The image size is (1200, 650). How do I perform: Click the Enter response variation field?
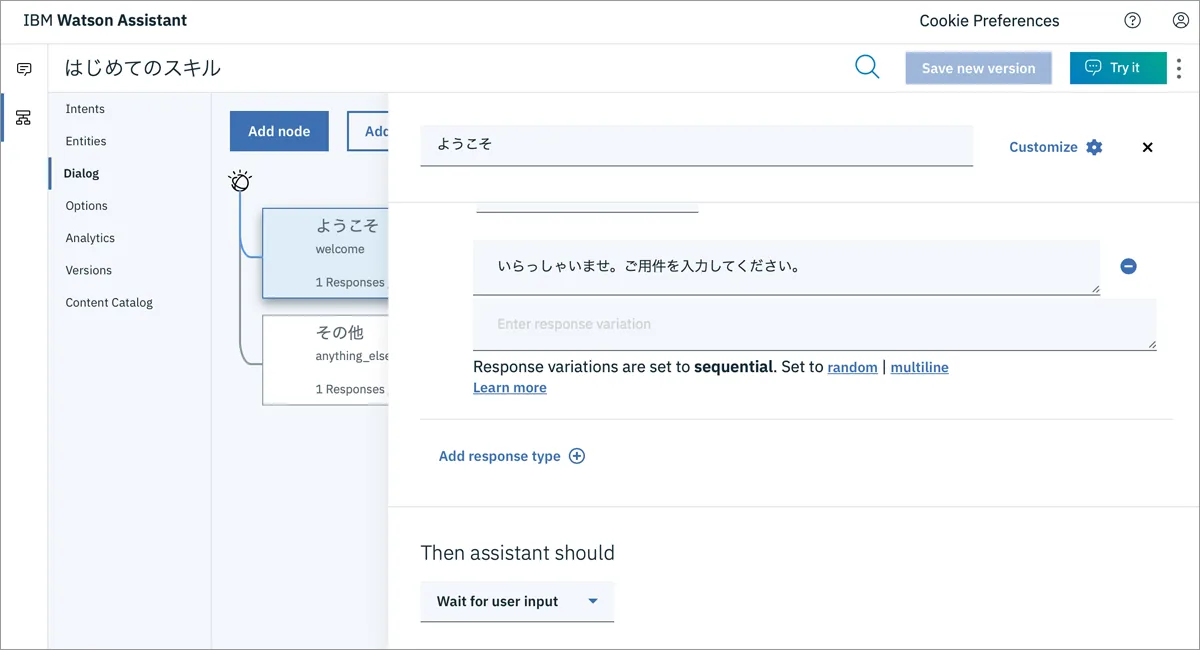click(x=814, y=324)
